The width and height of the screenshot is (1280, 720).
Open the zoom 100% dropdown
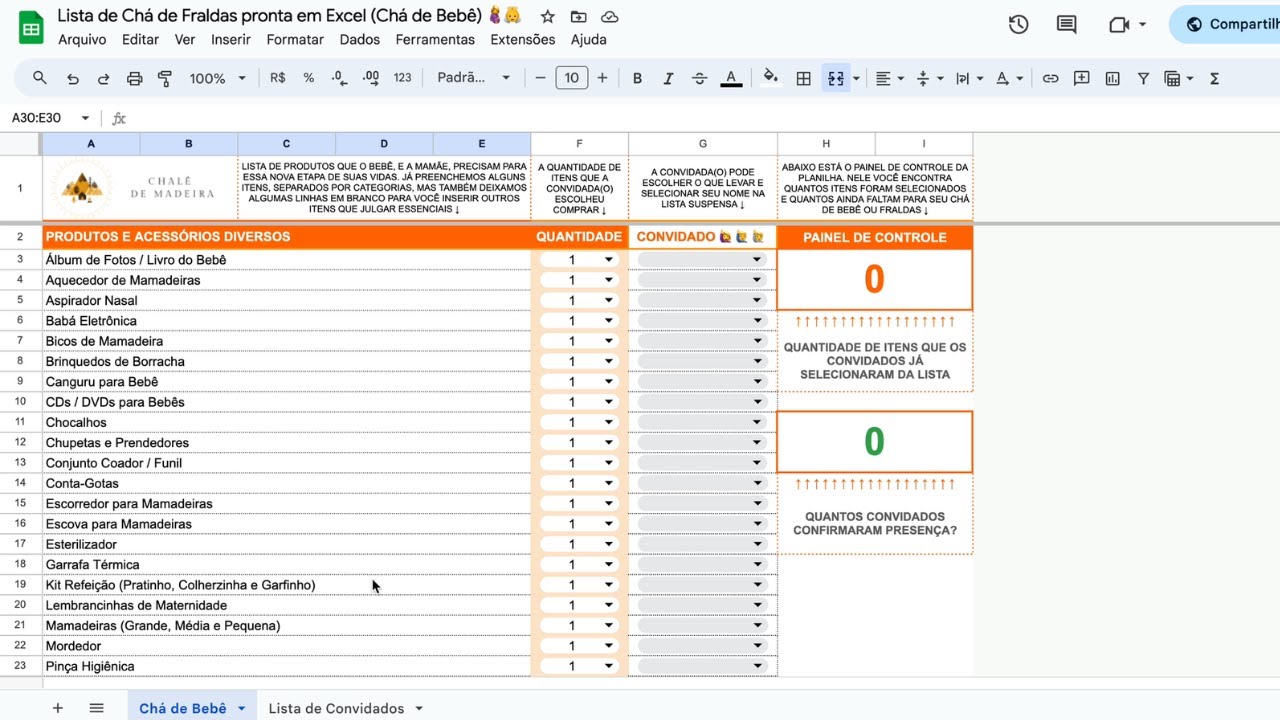217,78
